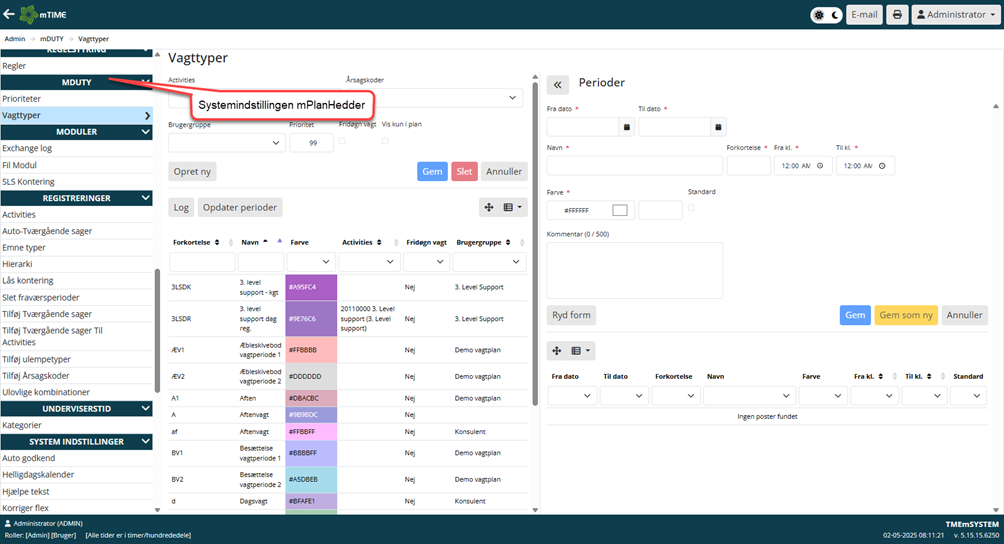Screen dimensions: 1004x544
Task: Check the Standard checkbox in the Perioder form
Action: [x=691, y=207]
